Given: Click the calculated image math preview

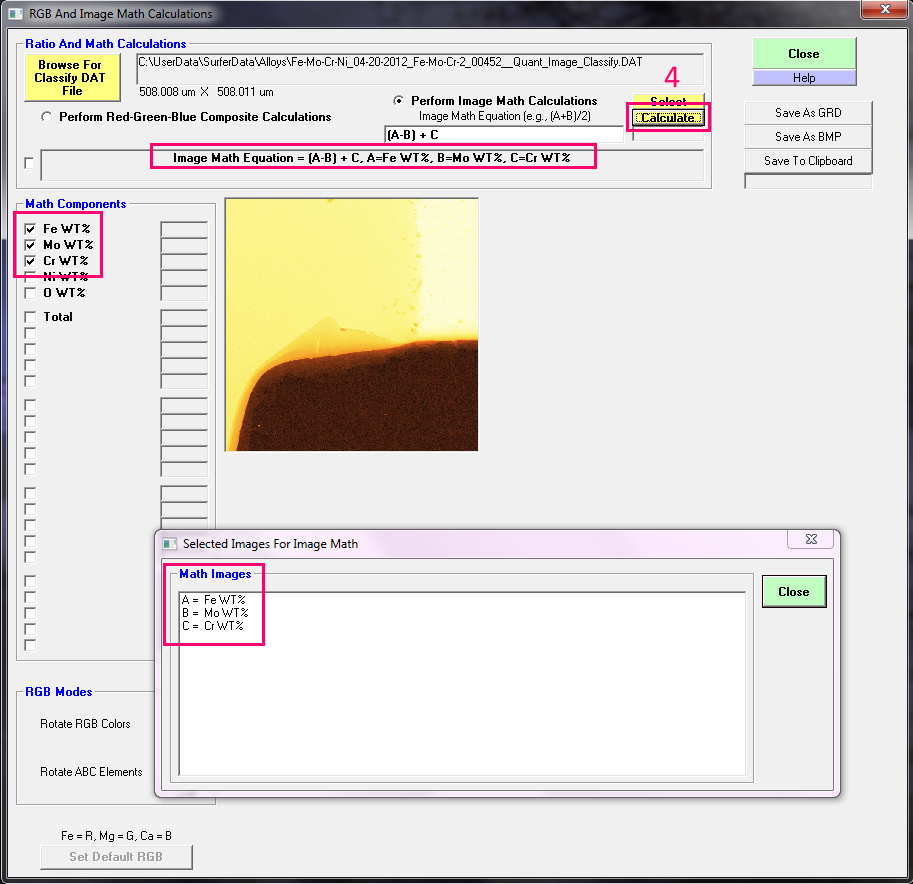Looking at the screenshot, I should (x=351, y=324).
